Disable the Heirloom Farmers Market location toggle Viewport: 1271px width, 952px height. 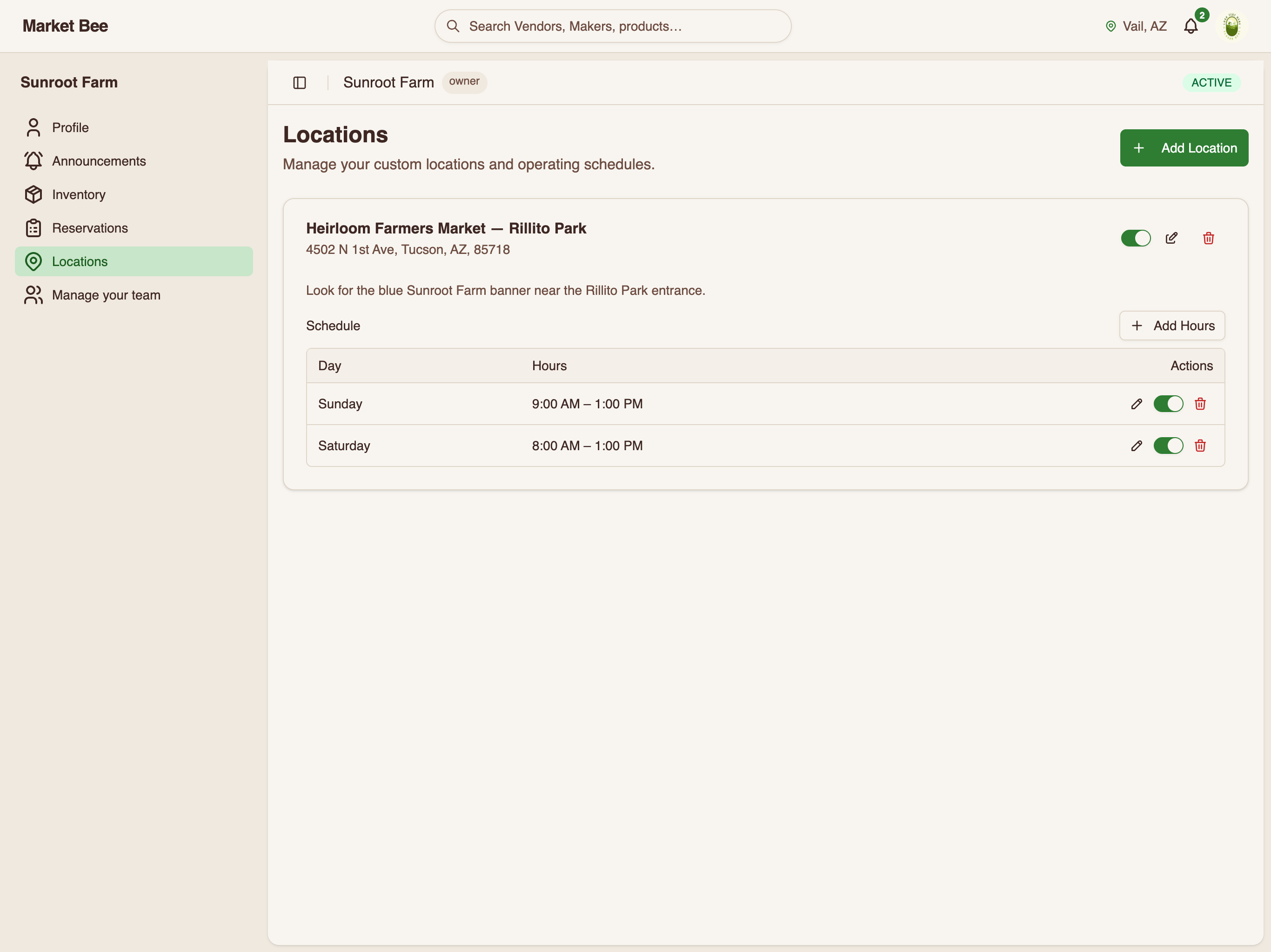[x=1136, y=238]
